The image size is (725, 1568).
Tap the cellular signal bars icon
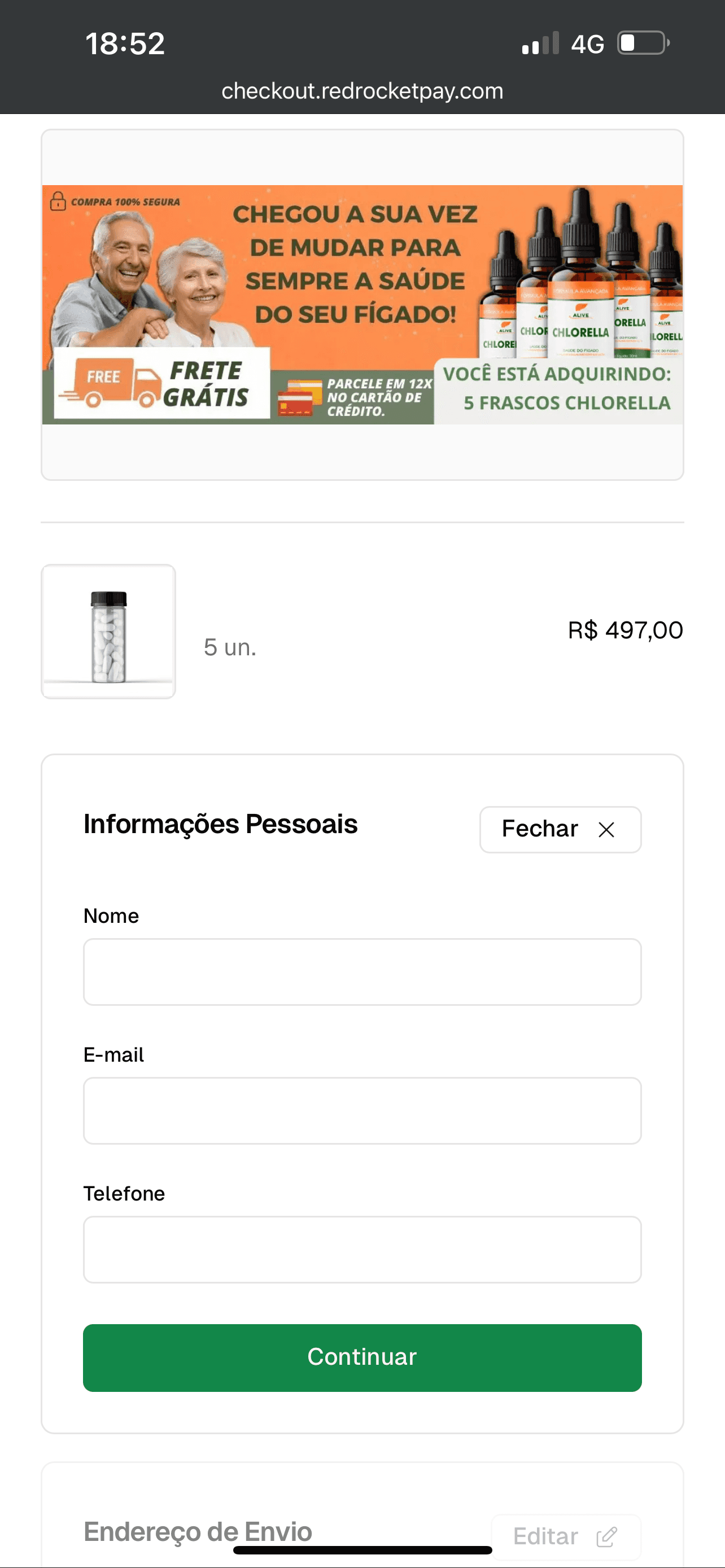pyautogui.click(x=540, y=44)
